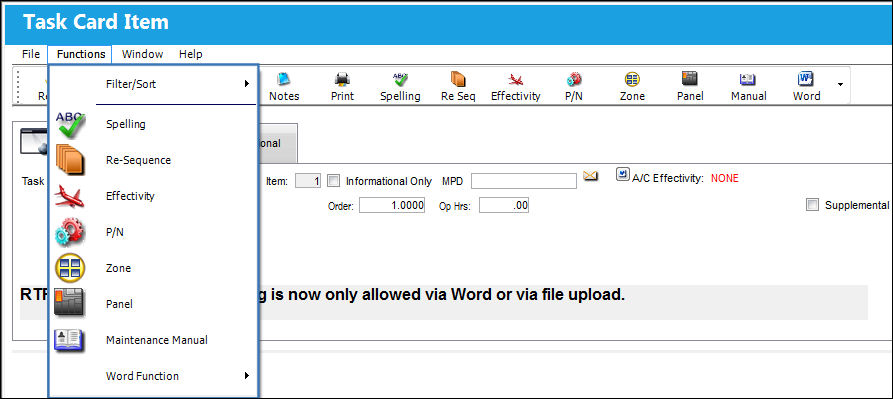The width and height of the screenshot is (893, 399).
Task: Click the dark Panel menu icon
Action: click(69, 303)
